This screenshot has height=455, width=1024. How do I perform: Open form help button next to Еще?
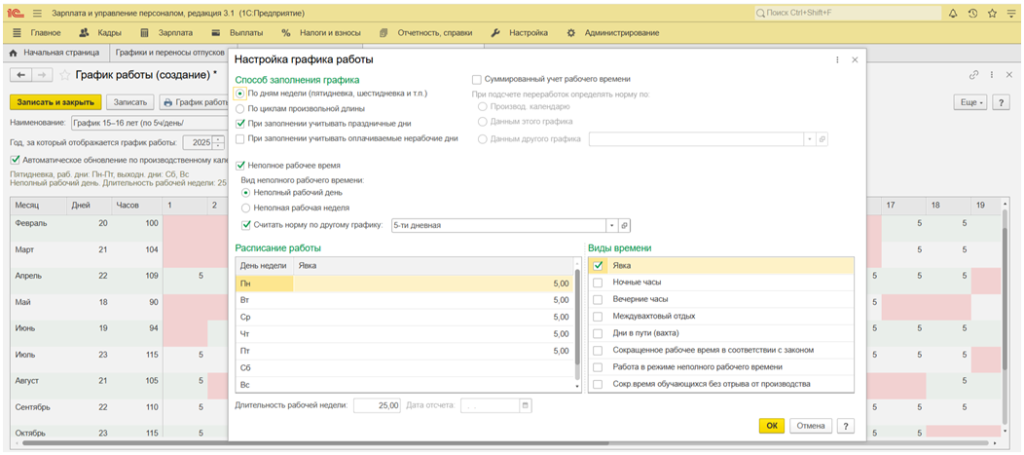1001,102
